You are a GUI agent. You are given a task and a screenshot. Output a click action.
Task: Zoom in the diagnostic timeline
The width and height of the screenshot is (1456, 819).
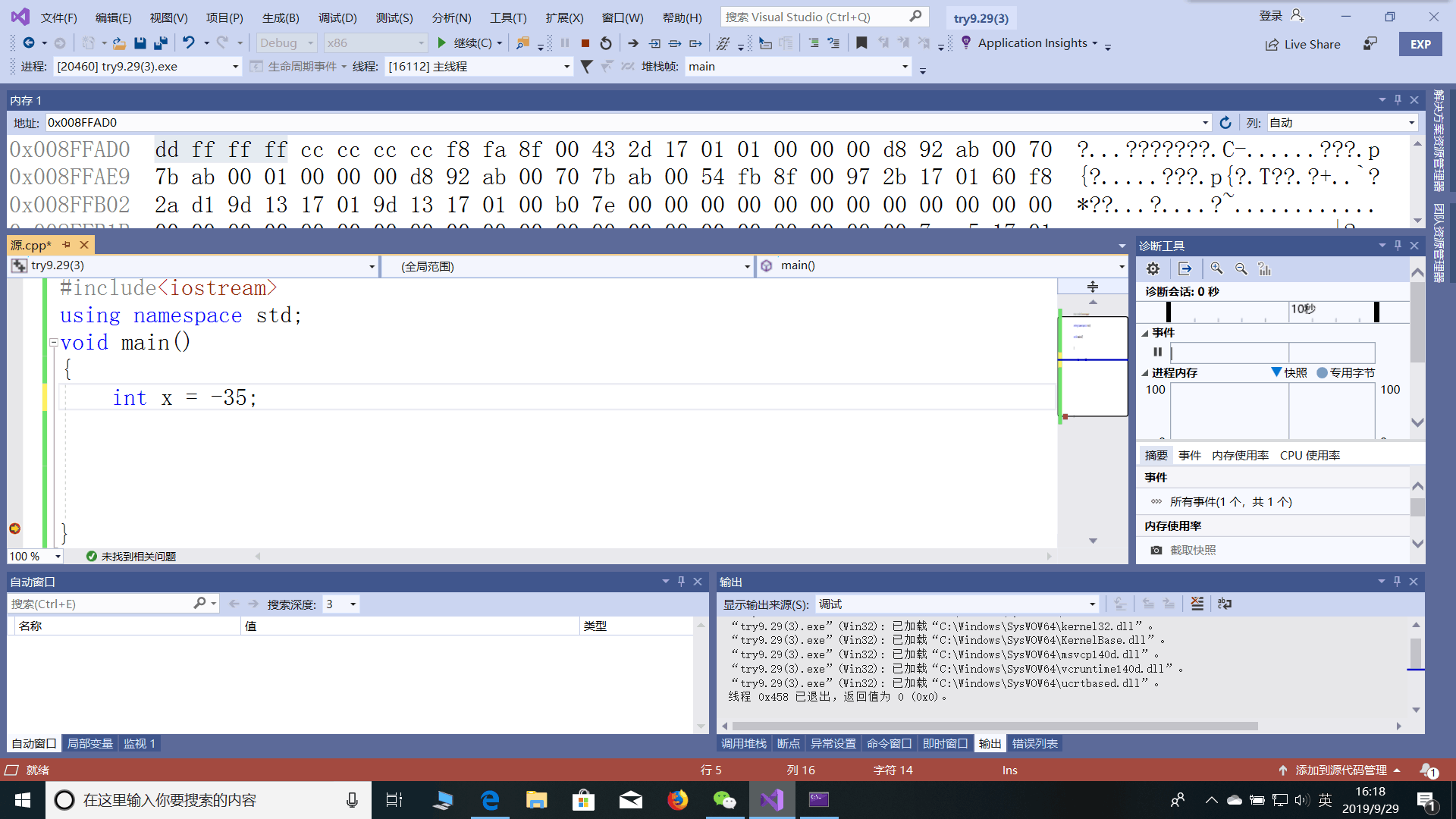pyautogui.click(x=1216, y=268)
